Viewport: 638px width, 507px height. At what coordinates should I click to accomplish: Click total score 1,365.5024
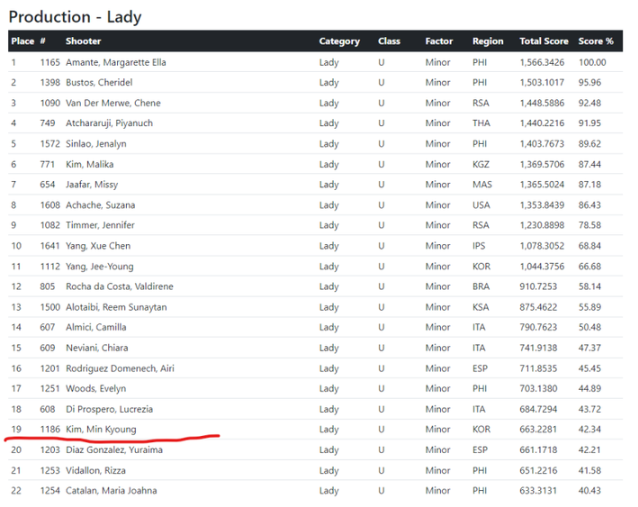[542, 184]
